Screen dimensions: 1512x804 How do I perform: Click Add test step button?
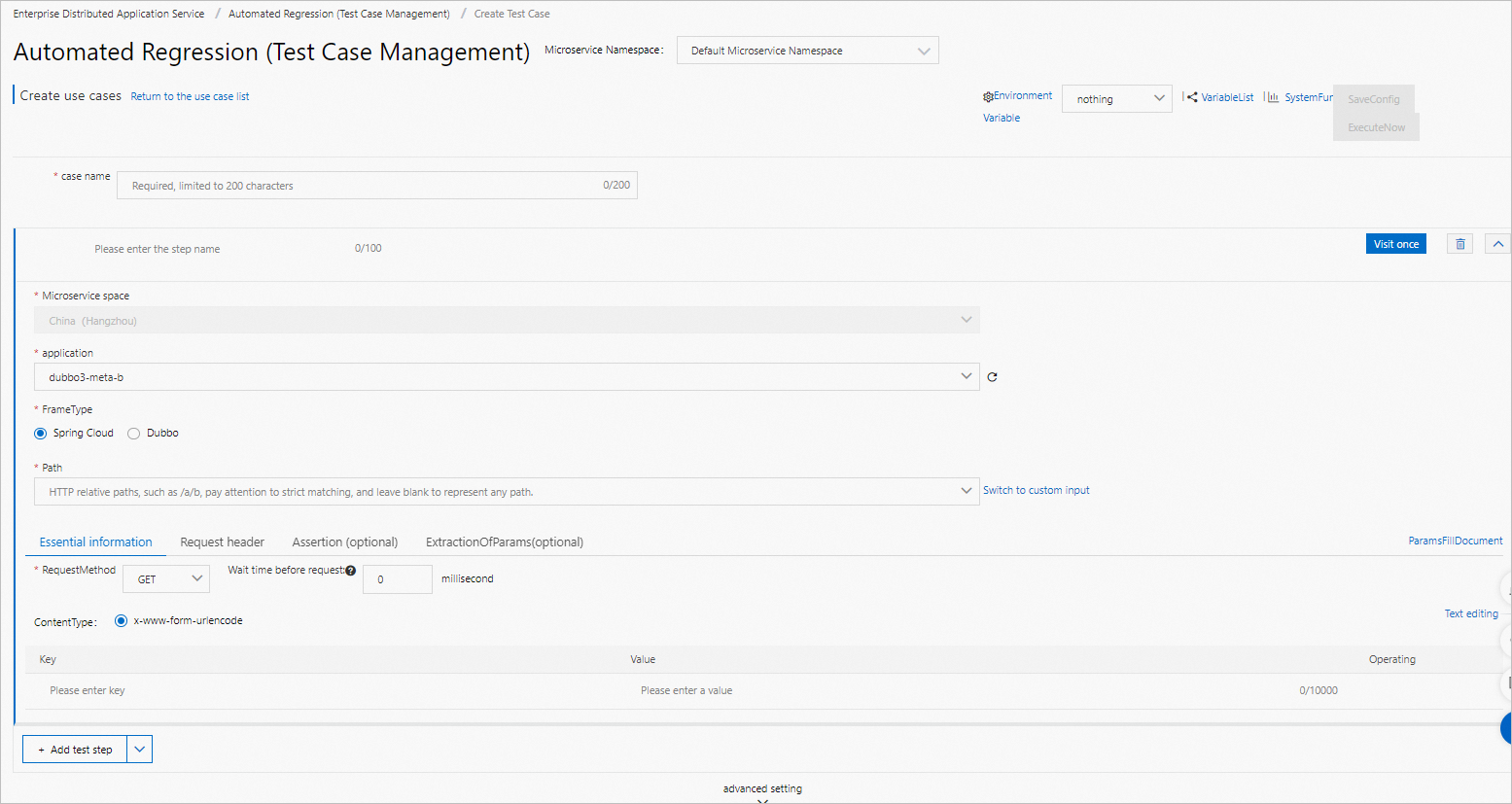(x=75, y=750)
